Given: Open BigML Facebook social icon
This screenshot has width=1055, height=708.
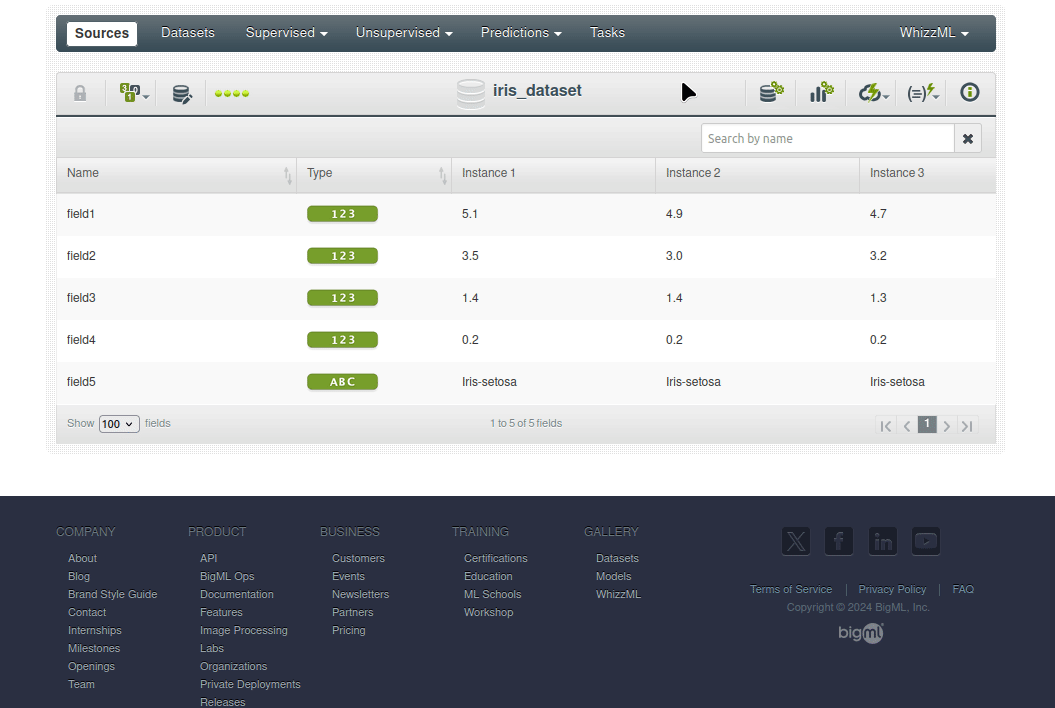Looking at the screenshot, I should tap(839, 541).
